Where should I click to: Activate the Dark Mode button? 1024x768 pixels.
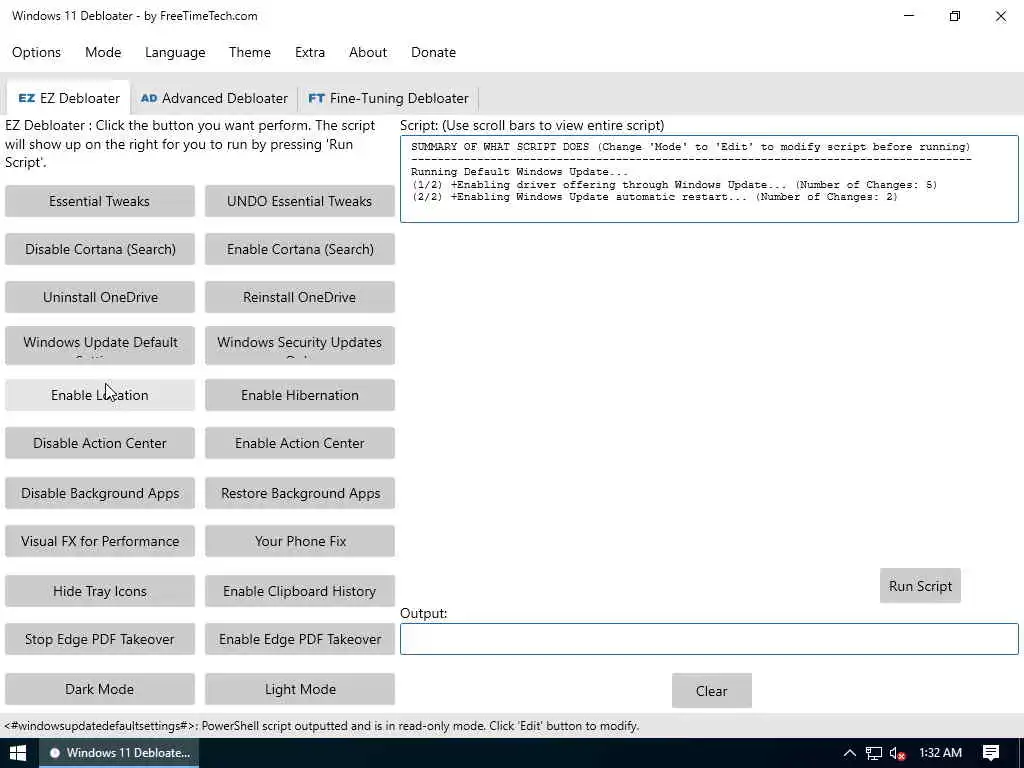pyautogui.click(x=99, y=689)
